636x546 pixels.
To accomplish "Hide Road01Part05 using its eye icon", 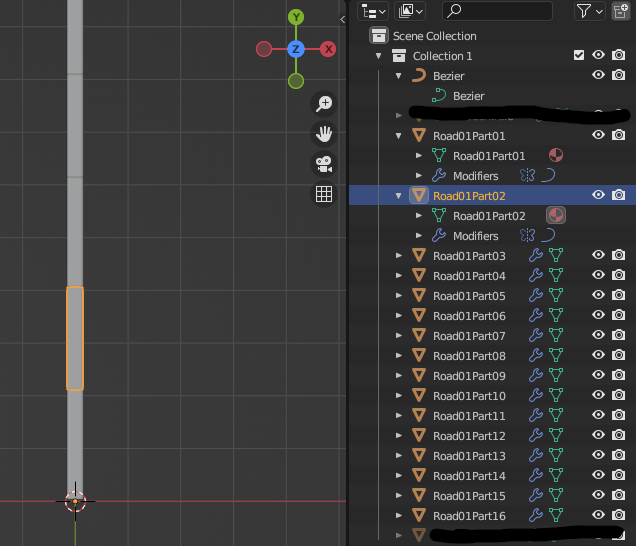I will tap(598, 295).
